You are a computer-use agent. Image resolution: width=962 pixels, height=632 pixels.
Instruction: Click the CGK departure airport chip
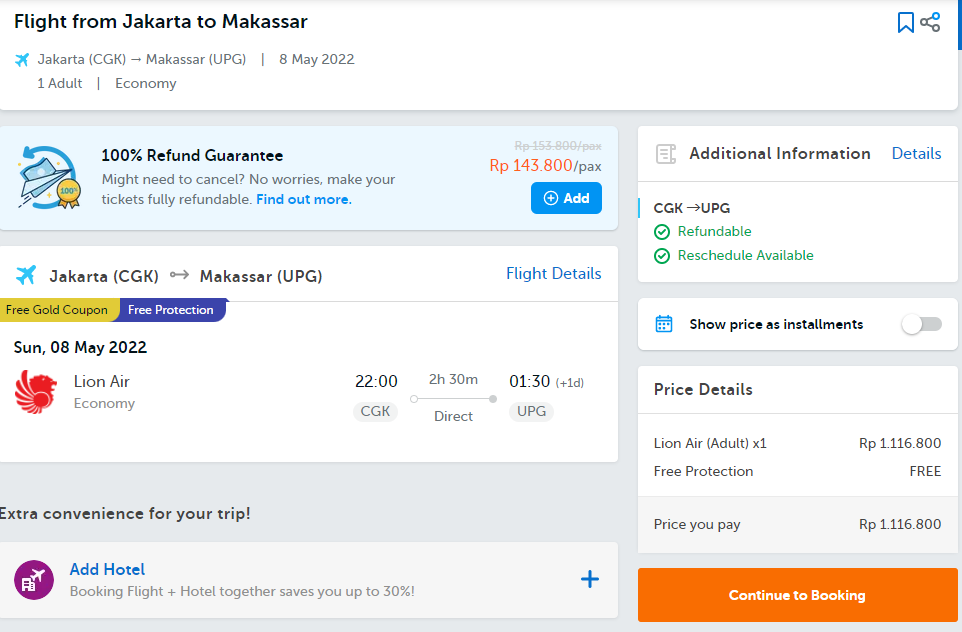[375, 411]
